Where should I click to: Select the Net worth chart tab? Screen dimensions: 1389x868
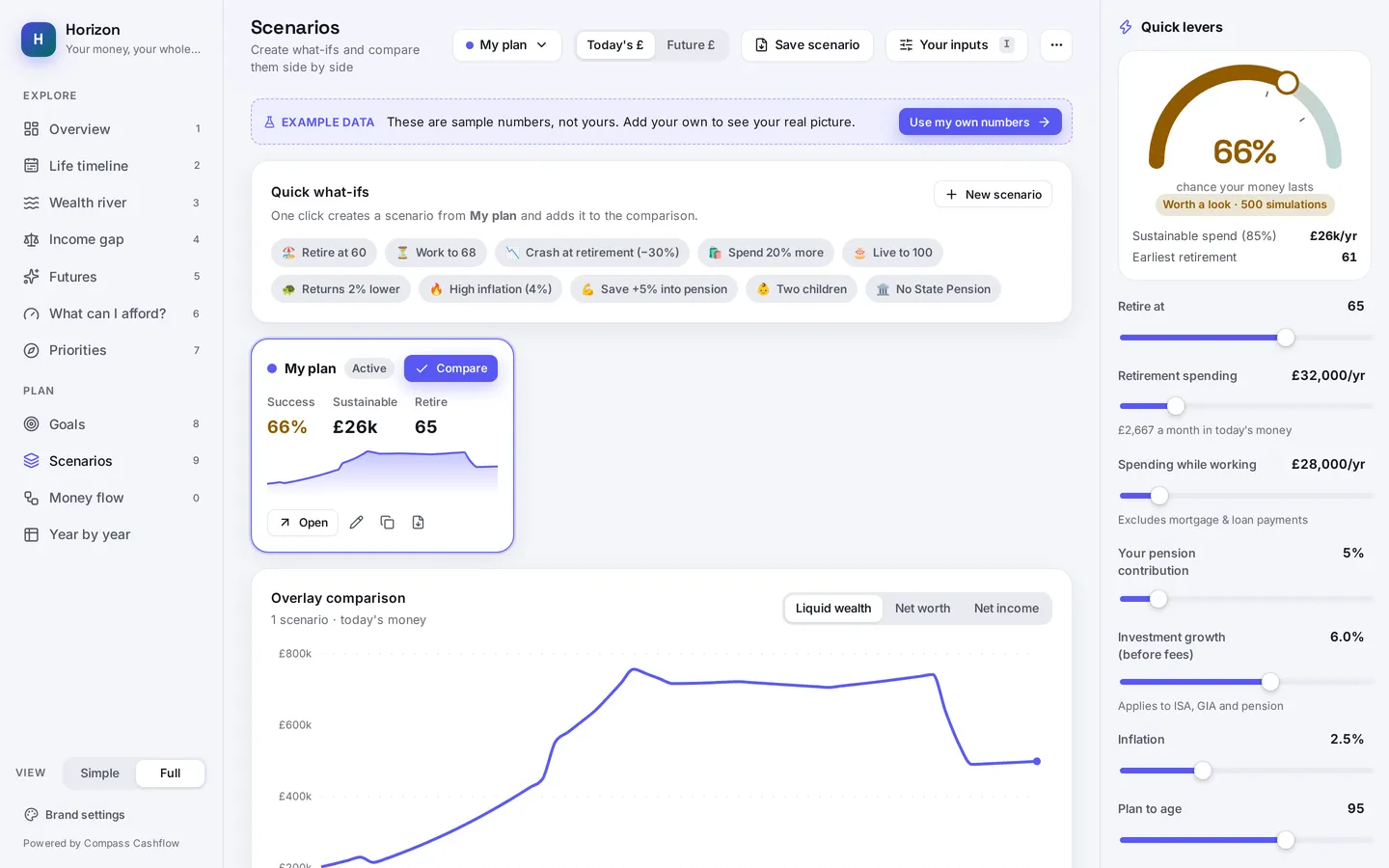tap(922, 608)
